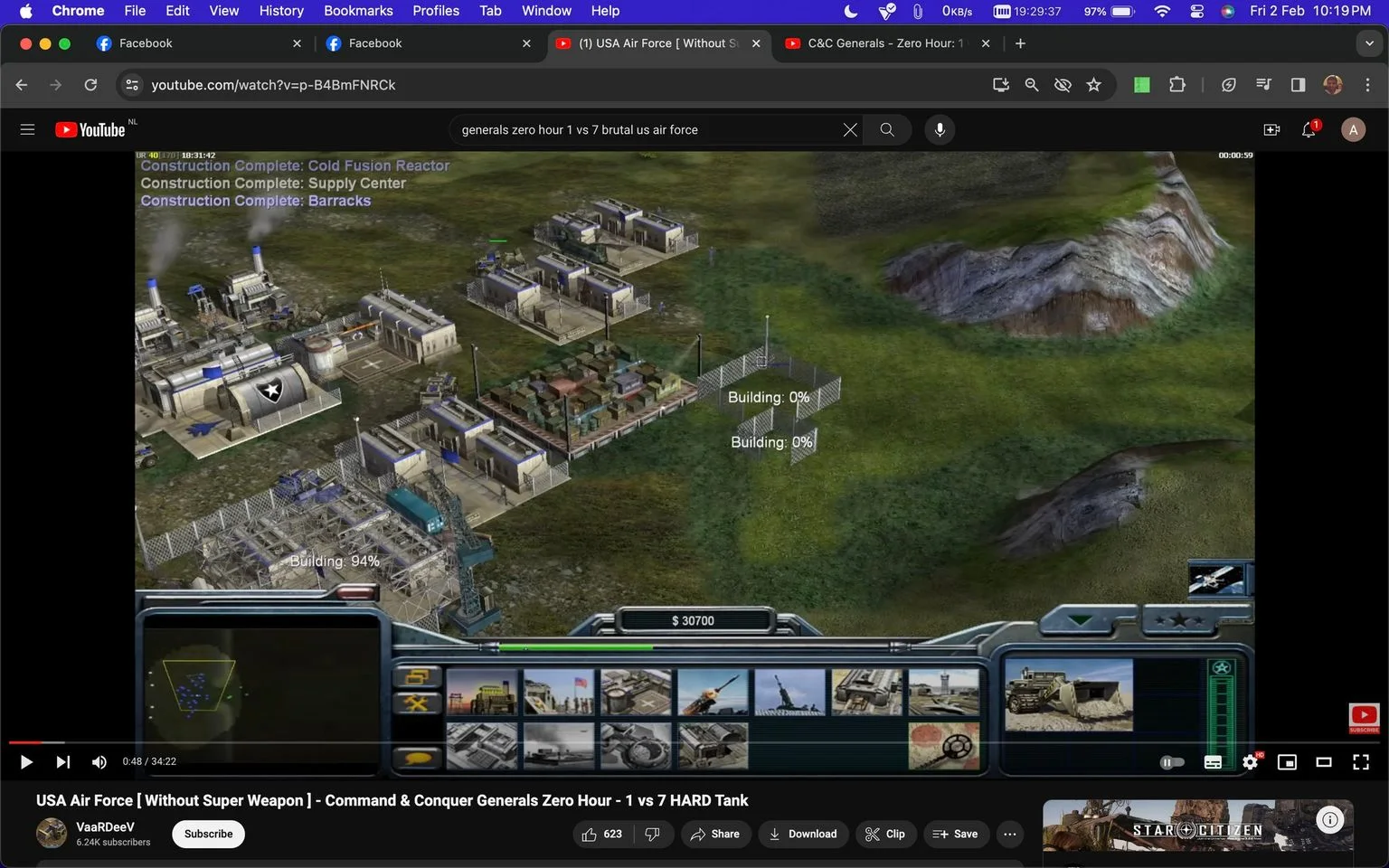Skip to the next video
Image resolution: width=1389 pixels, height=868 pixels.
(62, 762)
